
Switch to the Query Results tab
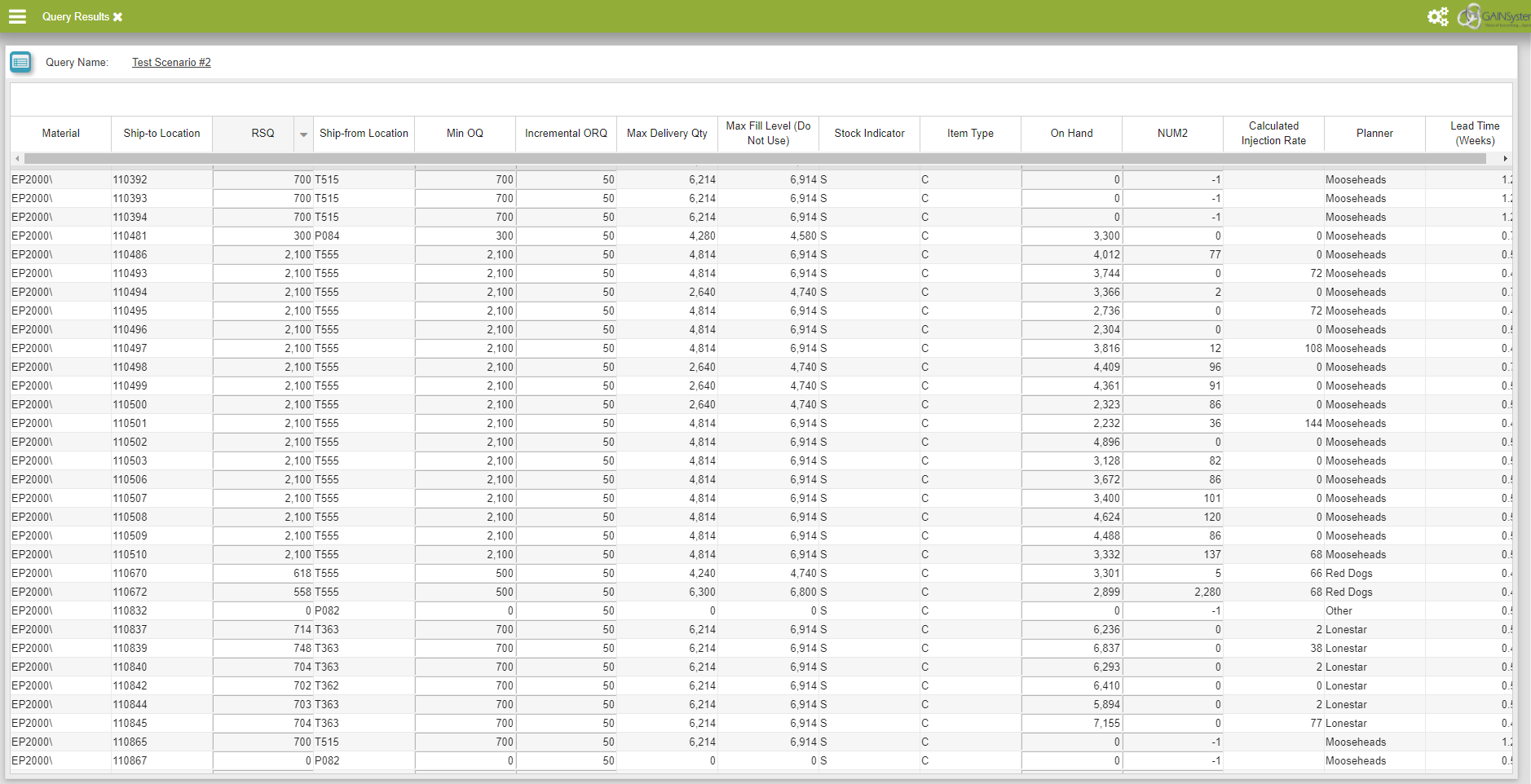pyautogui.click(x=75, y=17)
